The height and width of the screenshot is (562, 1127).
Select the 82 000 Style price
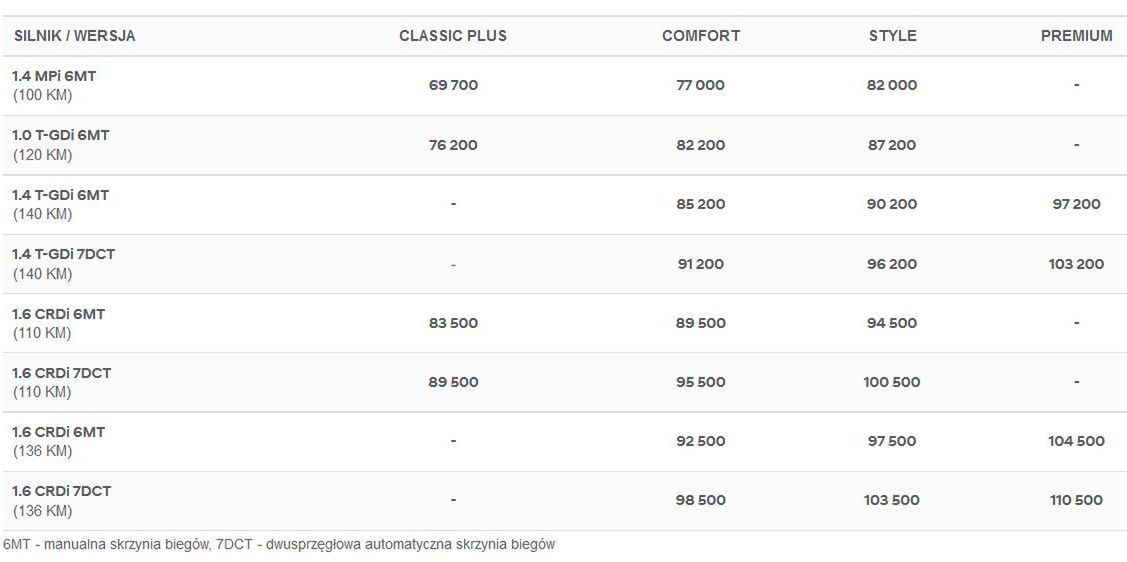tap(892, 85)
